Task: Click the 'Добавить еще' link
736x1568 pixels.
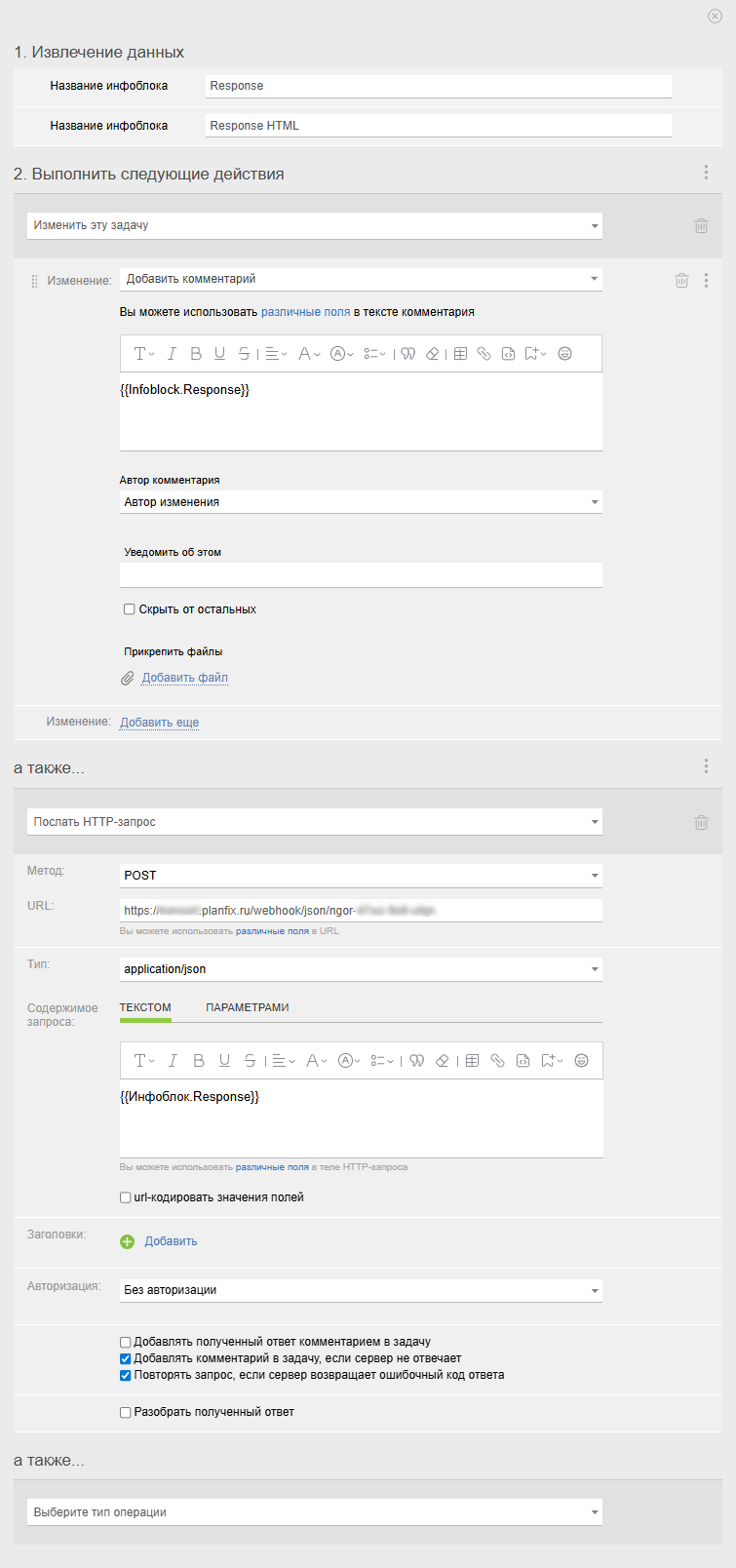Action: pyautogui.click(x=159, y=723)
